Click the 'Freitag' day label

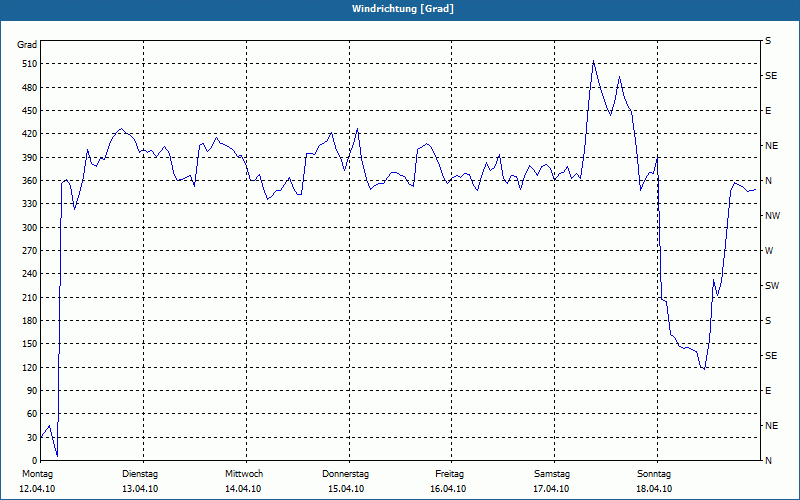pos(449,474)
